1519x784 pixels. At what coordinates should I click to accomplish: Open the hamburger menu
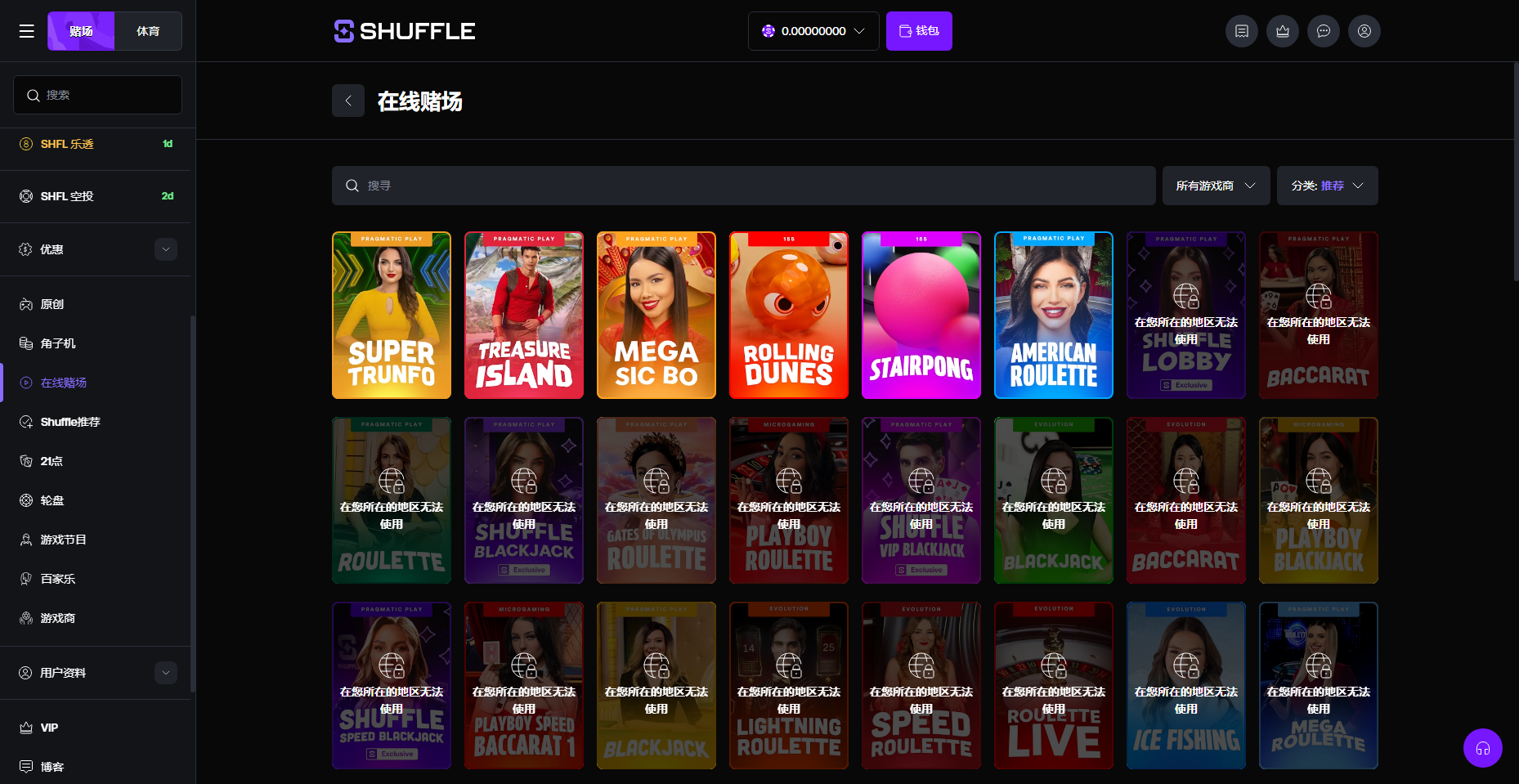27,31
